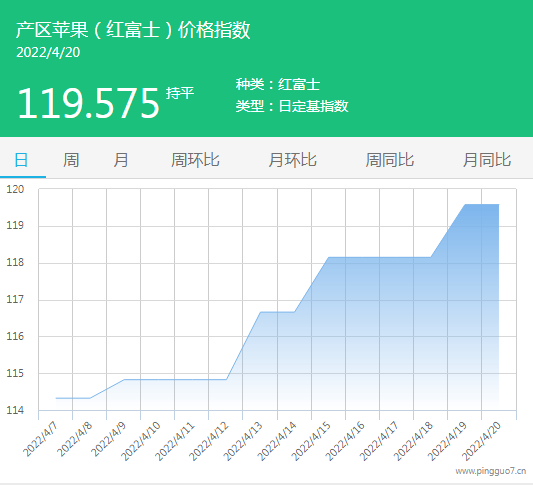Click the 产区苹果（红富士）价格指数 title
The height and width of the screenshot is (485, 533).
[x=133, y=30]
